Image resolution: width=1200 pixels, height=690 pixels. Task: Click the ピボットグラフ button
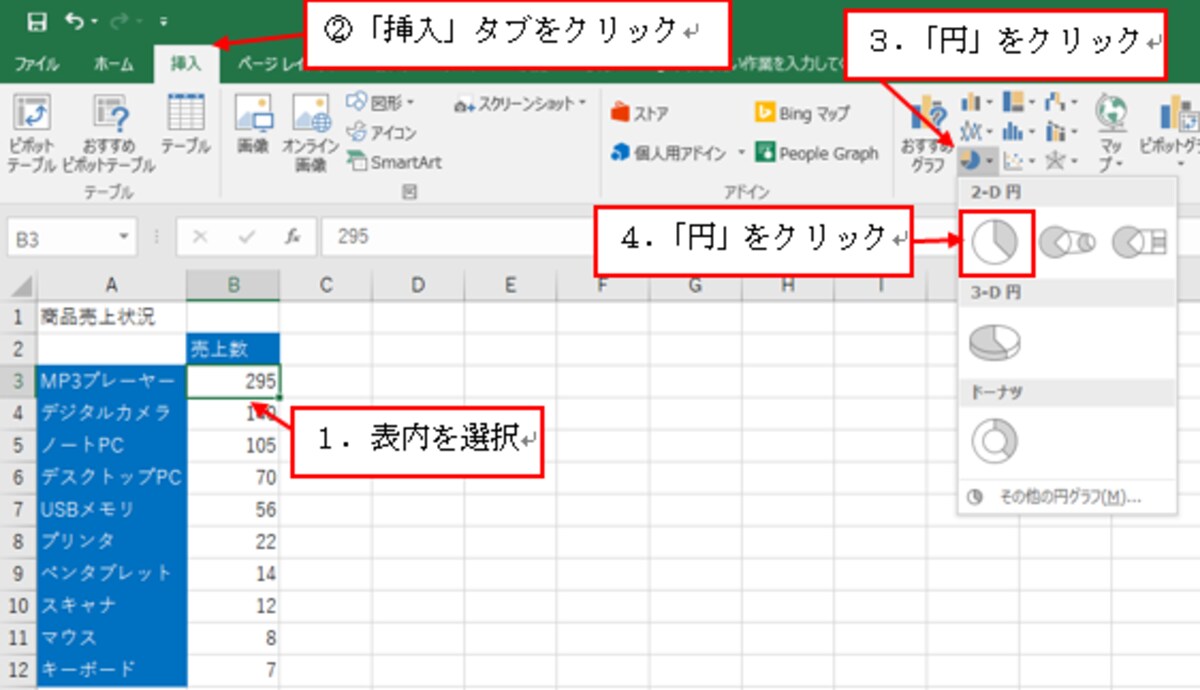[1170, 133]
